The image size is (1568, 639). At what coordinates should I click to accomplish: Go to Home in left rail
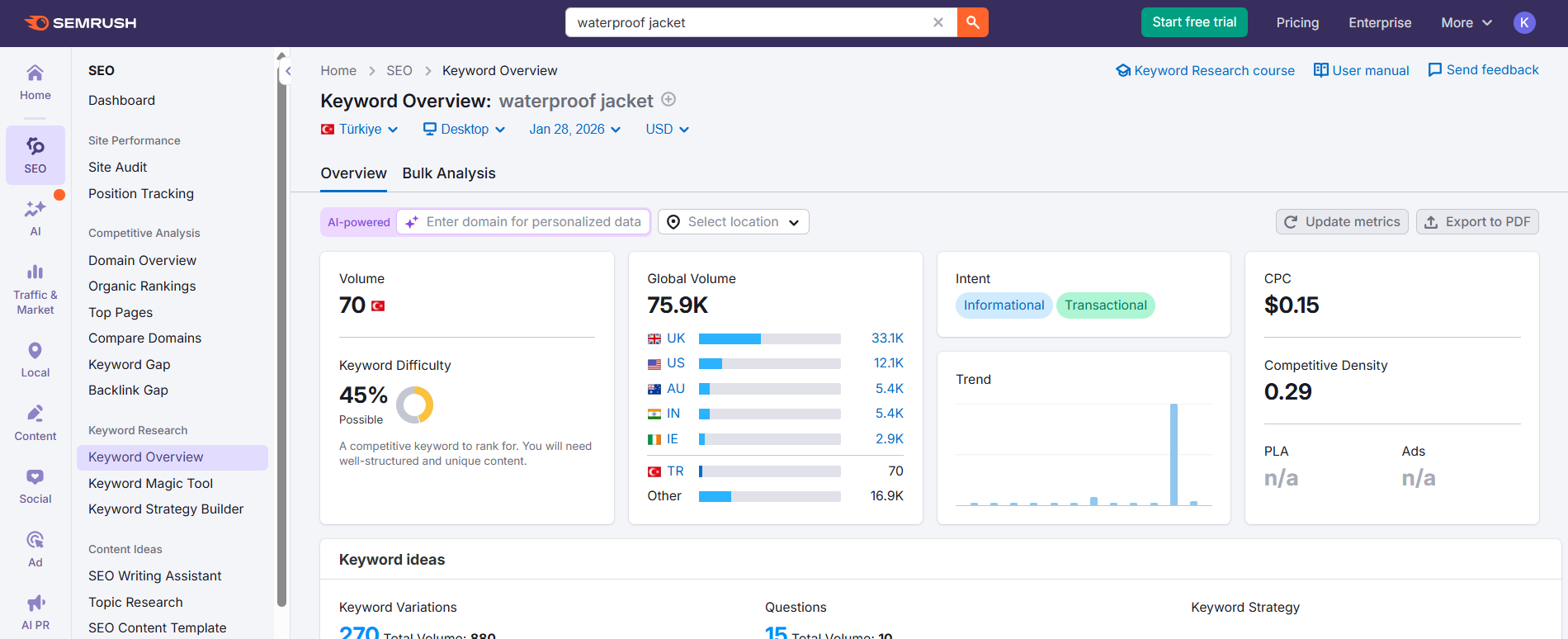(x=35, y=83)
